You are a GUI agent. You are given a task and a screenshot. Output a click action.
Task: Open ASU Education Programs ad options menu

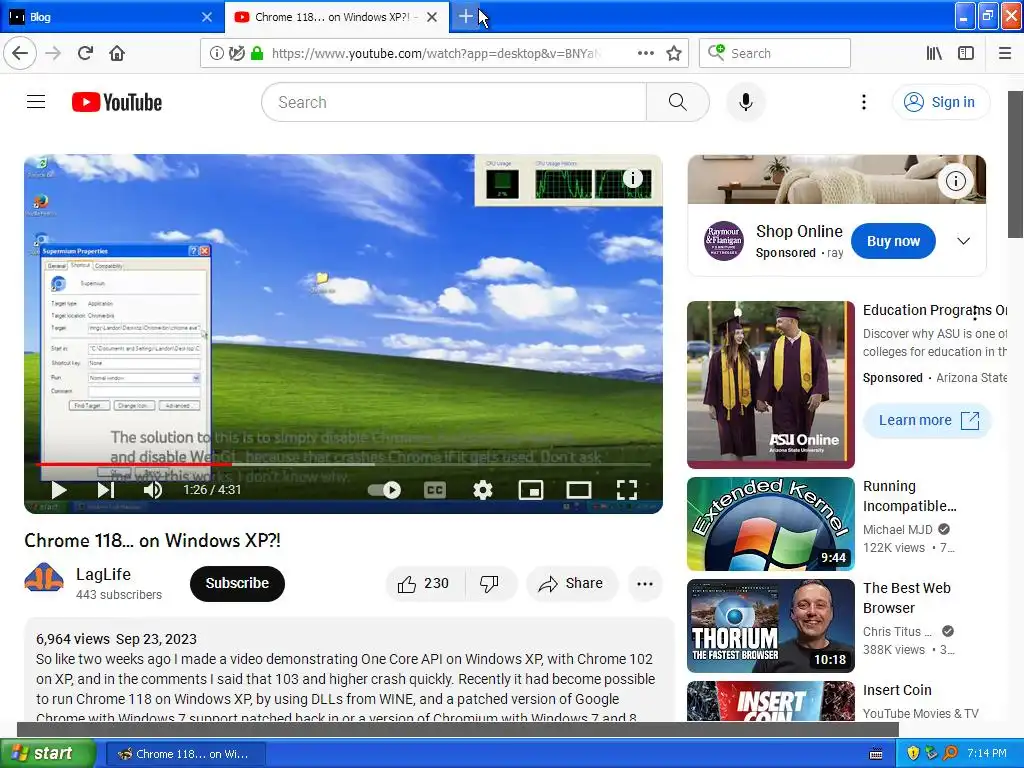(974, 314)
